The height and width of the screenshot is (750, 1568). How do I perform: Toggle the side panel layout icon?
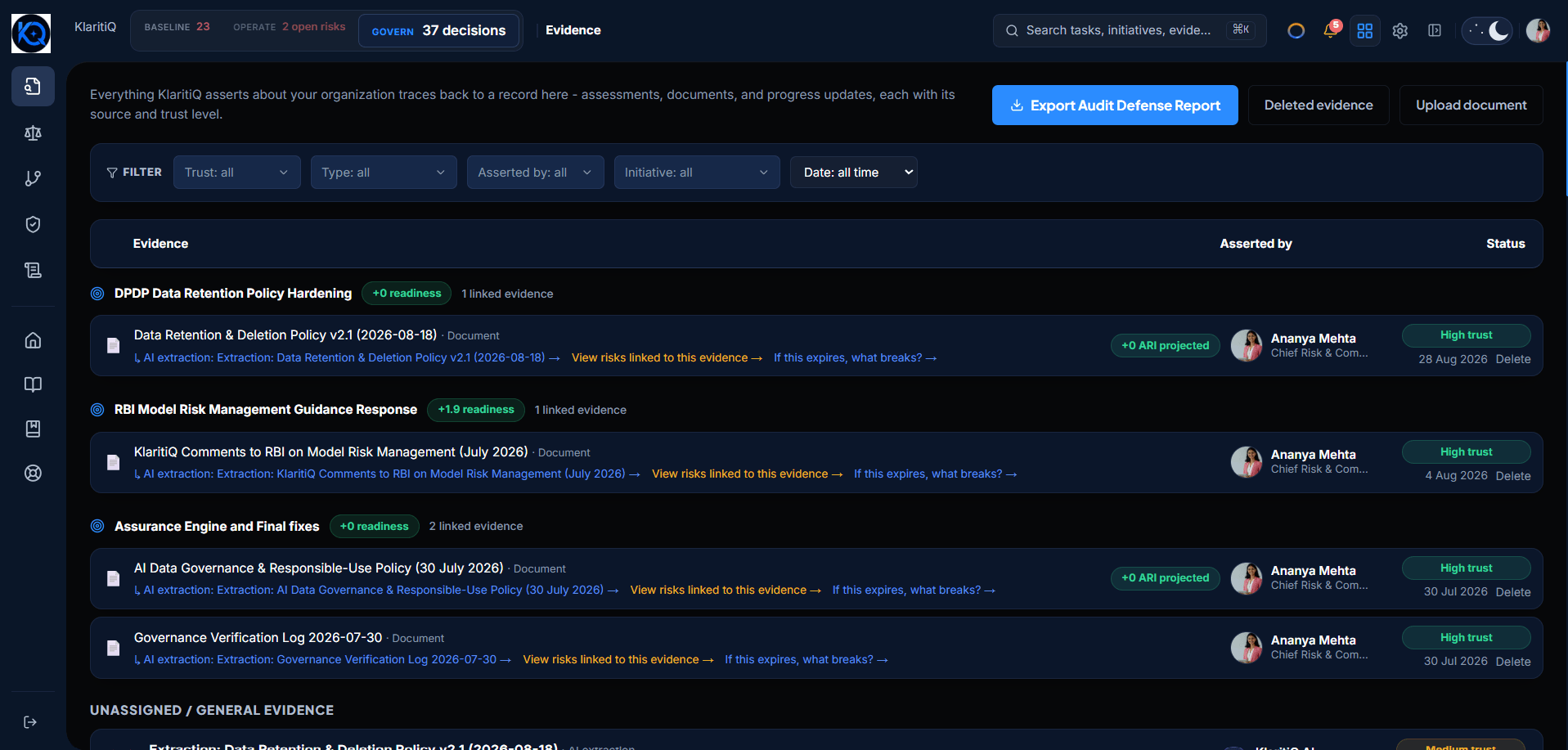pos(1435,30)
